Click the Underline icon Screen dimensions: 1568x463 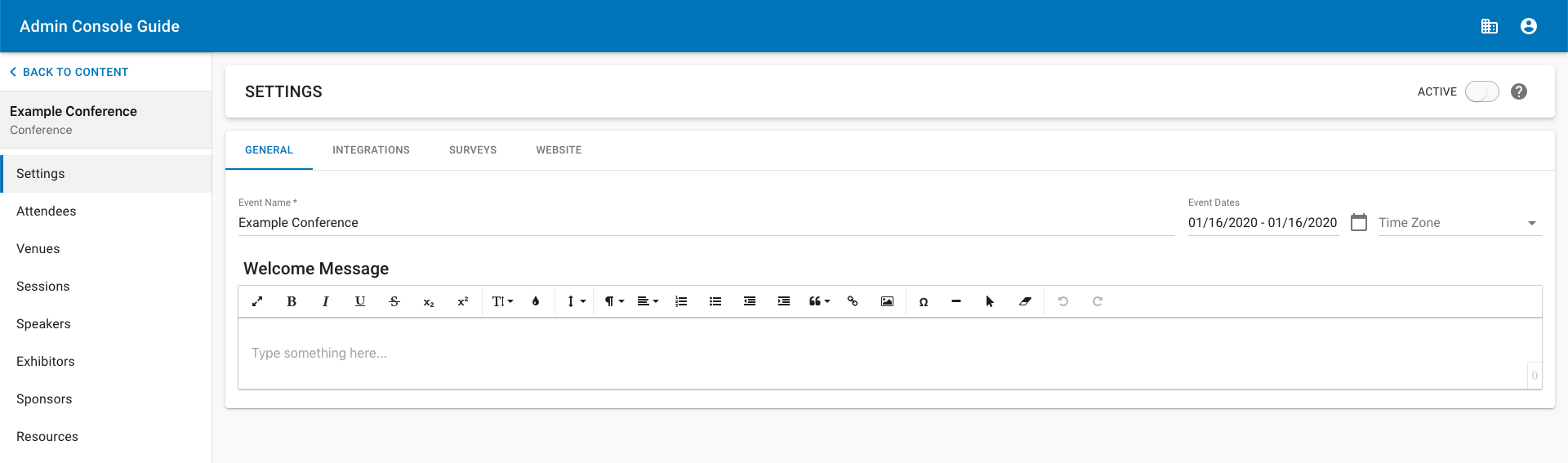click(360, 301)
